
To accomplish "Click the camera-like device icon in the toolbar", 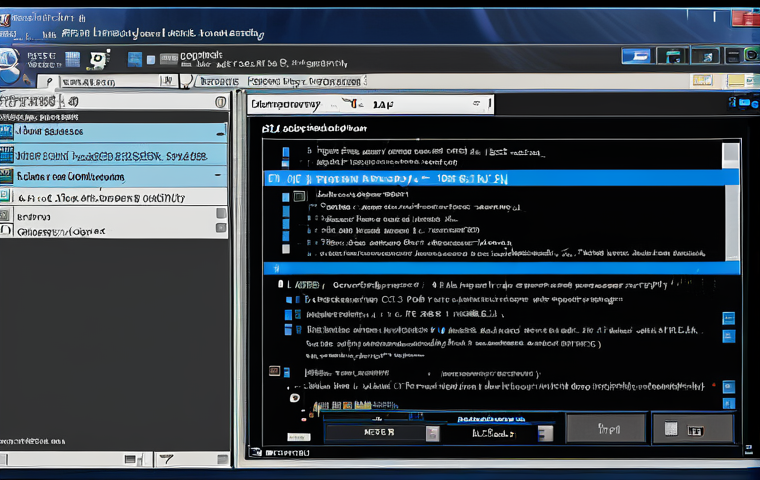I will (99, 59).
